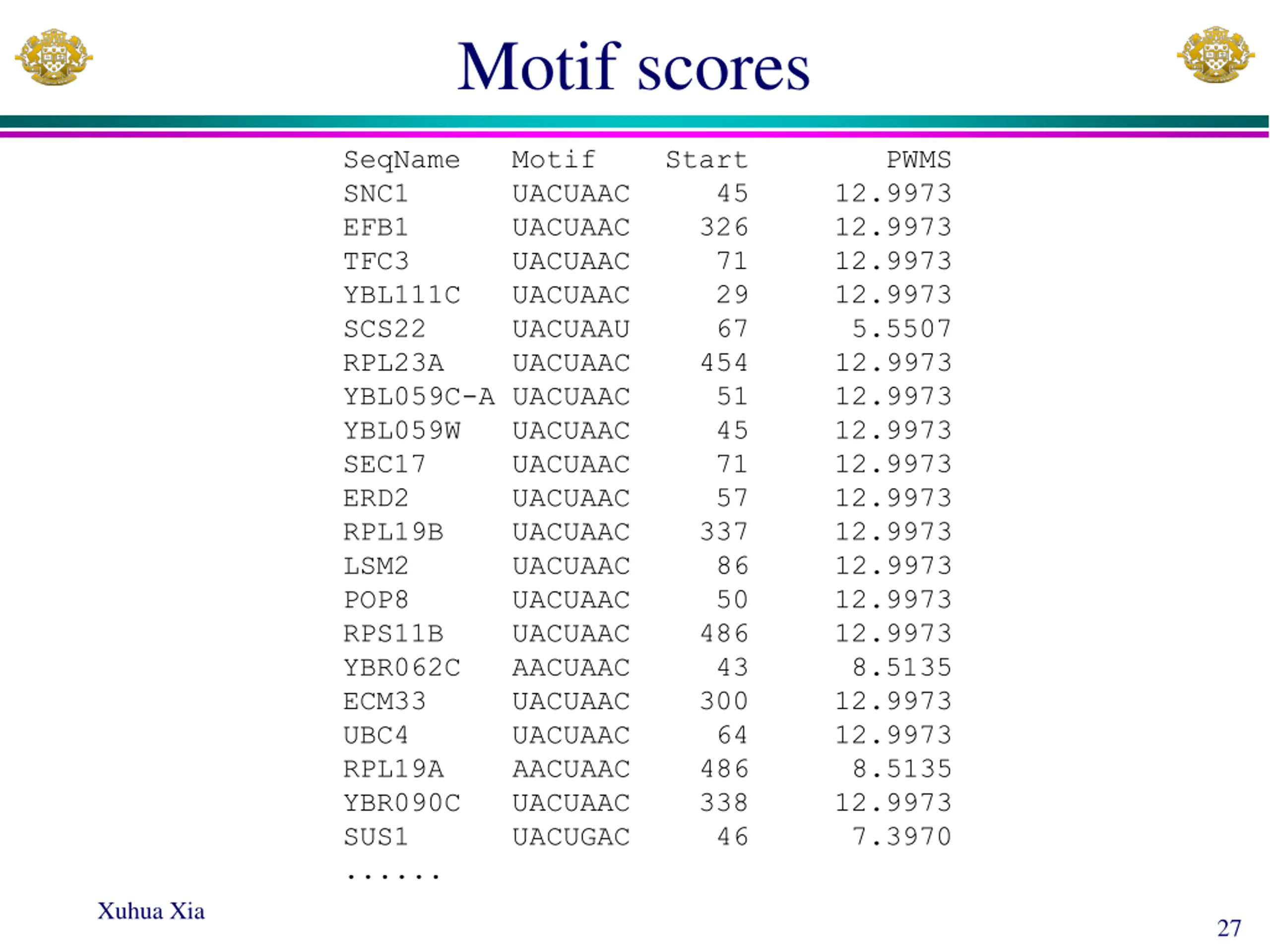Select the YBR062C sequence name
Screen dimensions: 1270x952
pos(402,667)
